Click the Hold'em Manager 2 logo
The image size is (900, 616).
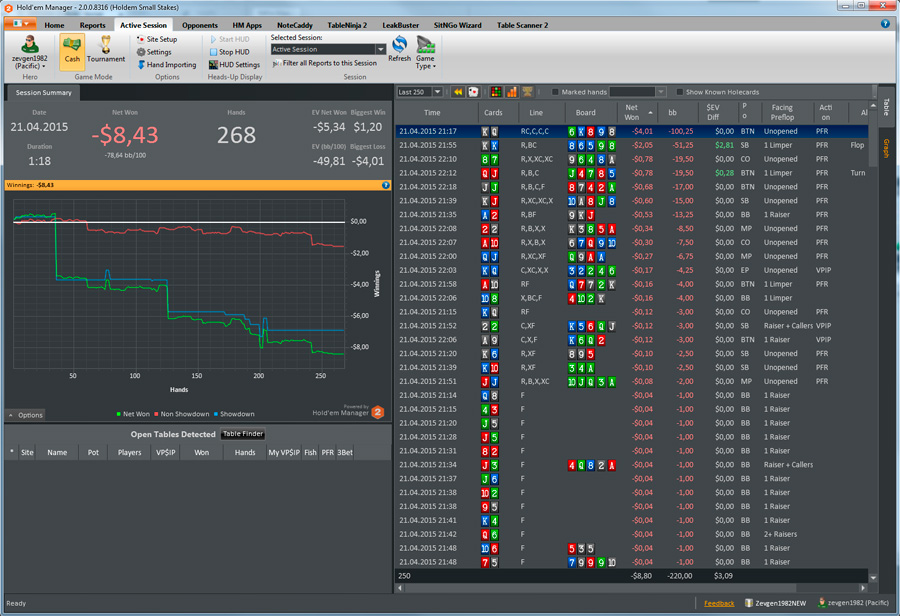[378, 412]
